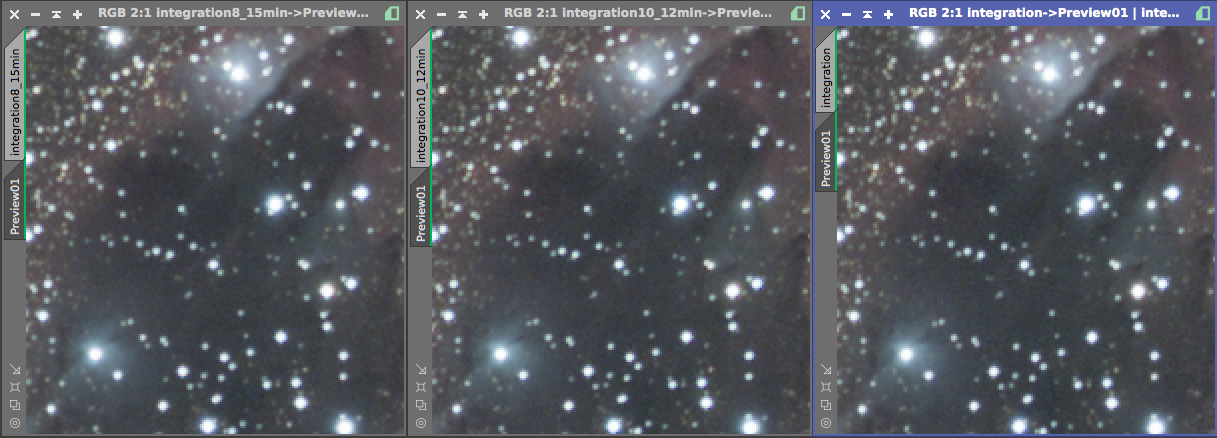Image resolution: width=1217 pixels, height=438 pixels.
Task: Switch to Preview01 tab in integration8_15min window
Action: pos(14,207)
